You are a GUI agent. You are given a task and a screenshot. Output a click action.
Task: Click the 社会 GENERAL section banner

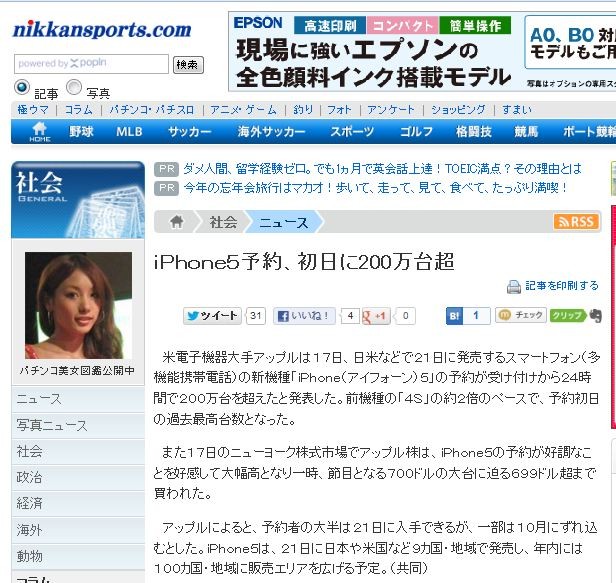78,200
